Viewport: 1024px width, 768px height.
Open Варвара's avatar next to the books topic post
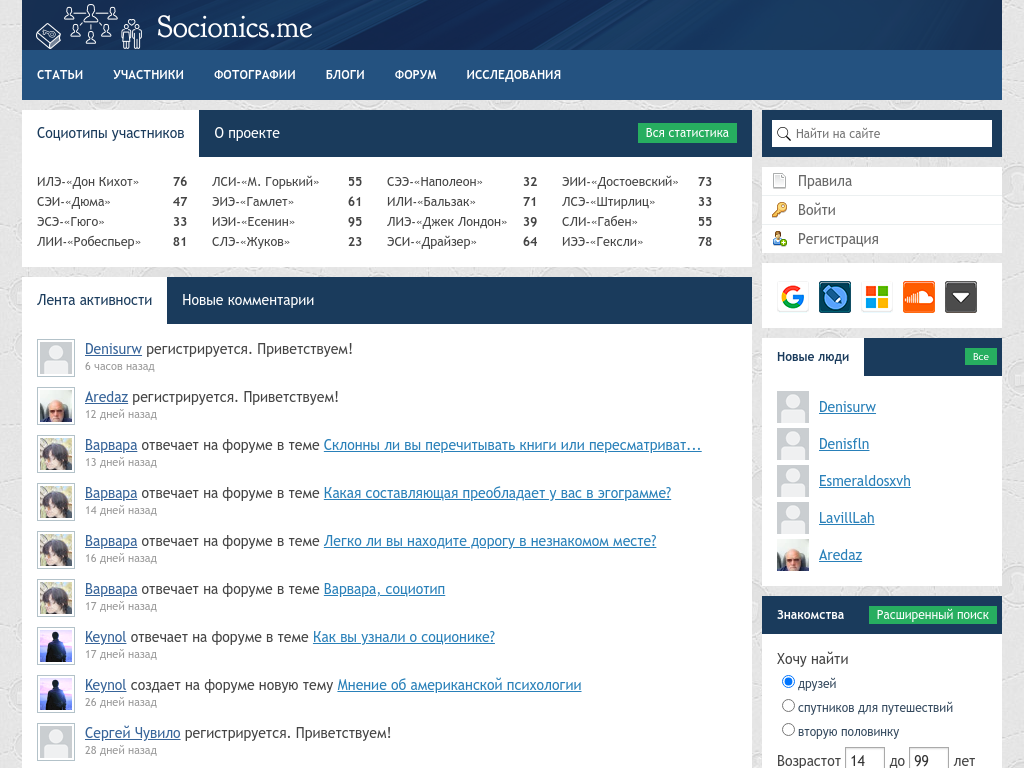(x=56, y=454)
